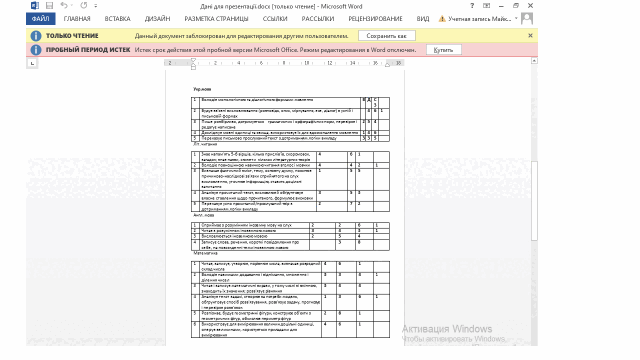Viewport: 640px width, 360px height.
Task: Switch to the РЕЦЕНЗИРОВАНИЕ tab
Action: [375, 19]
